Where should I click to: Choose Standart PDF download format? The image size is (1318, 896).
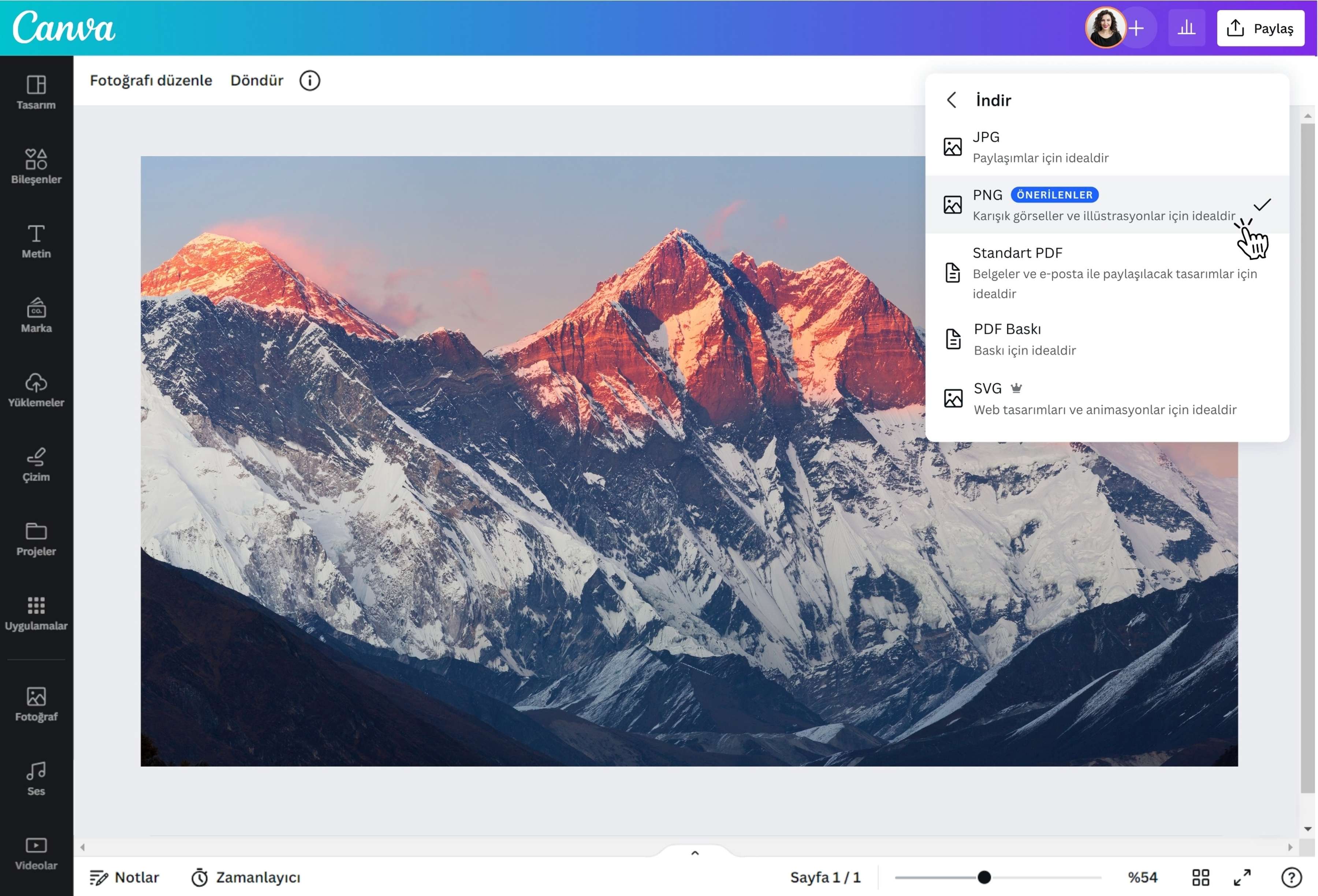click(1107, 273)
